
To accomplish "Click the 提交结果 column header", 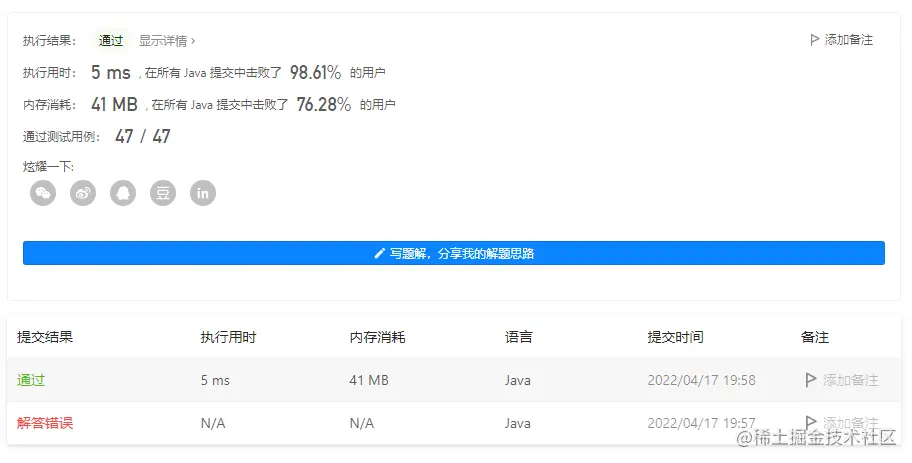I will coord(45,337).
